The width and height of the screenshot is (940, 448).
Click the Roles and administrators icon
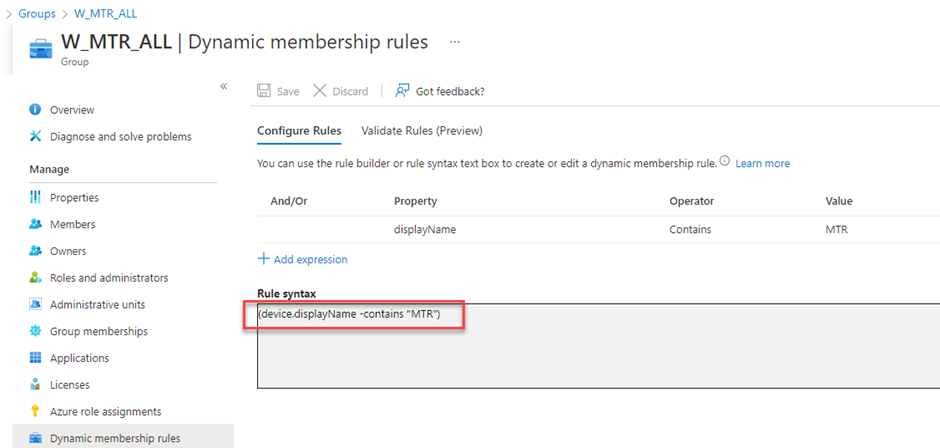[35, 278]
